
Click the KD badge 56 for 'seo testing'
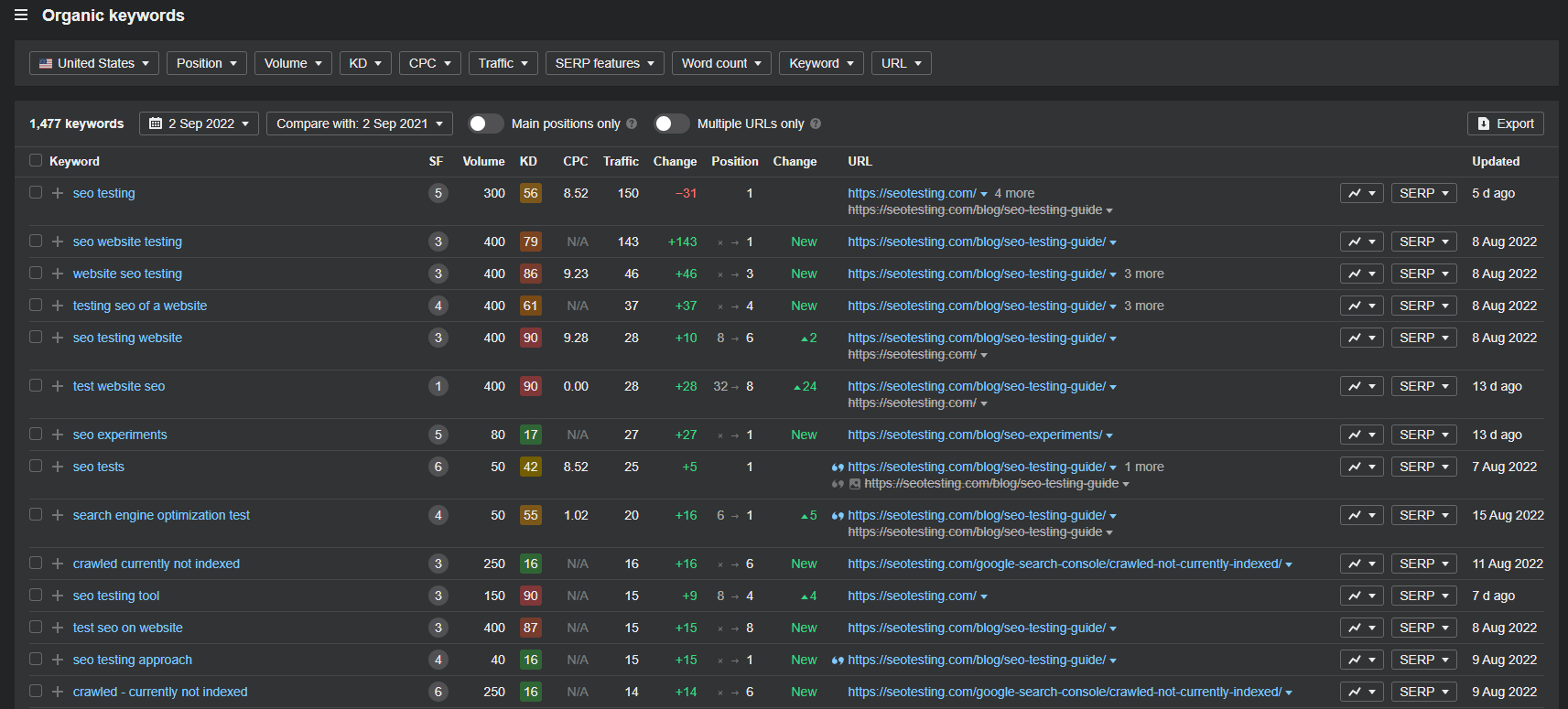coord(530,193)
